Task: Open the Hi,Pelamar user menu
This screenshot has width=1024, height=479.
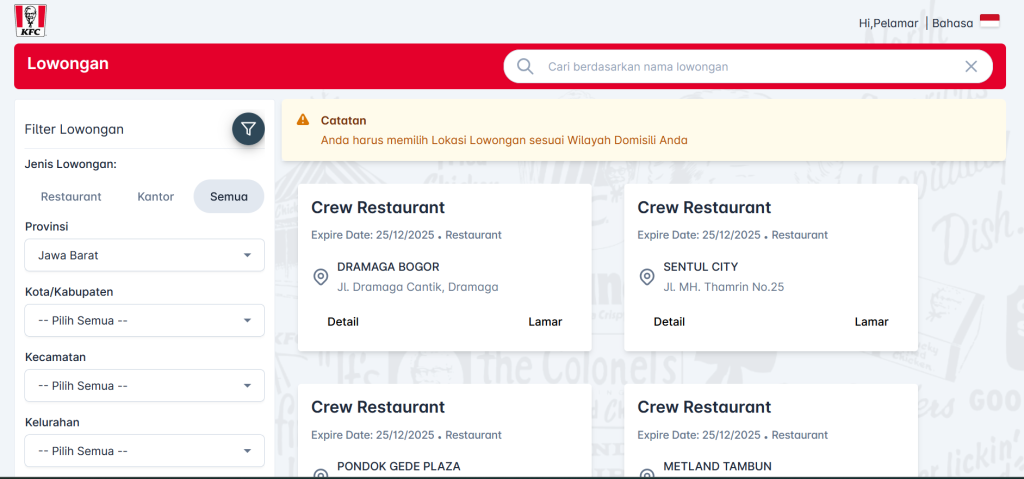Action: 888,23
